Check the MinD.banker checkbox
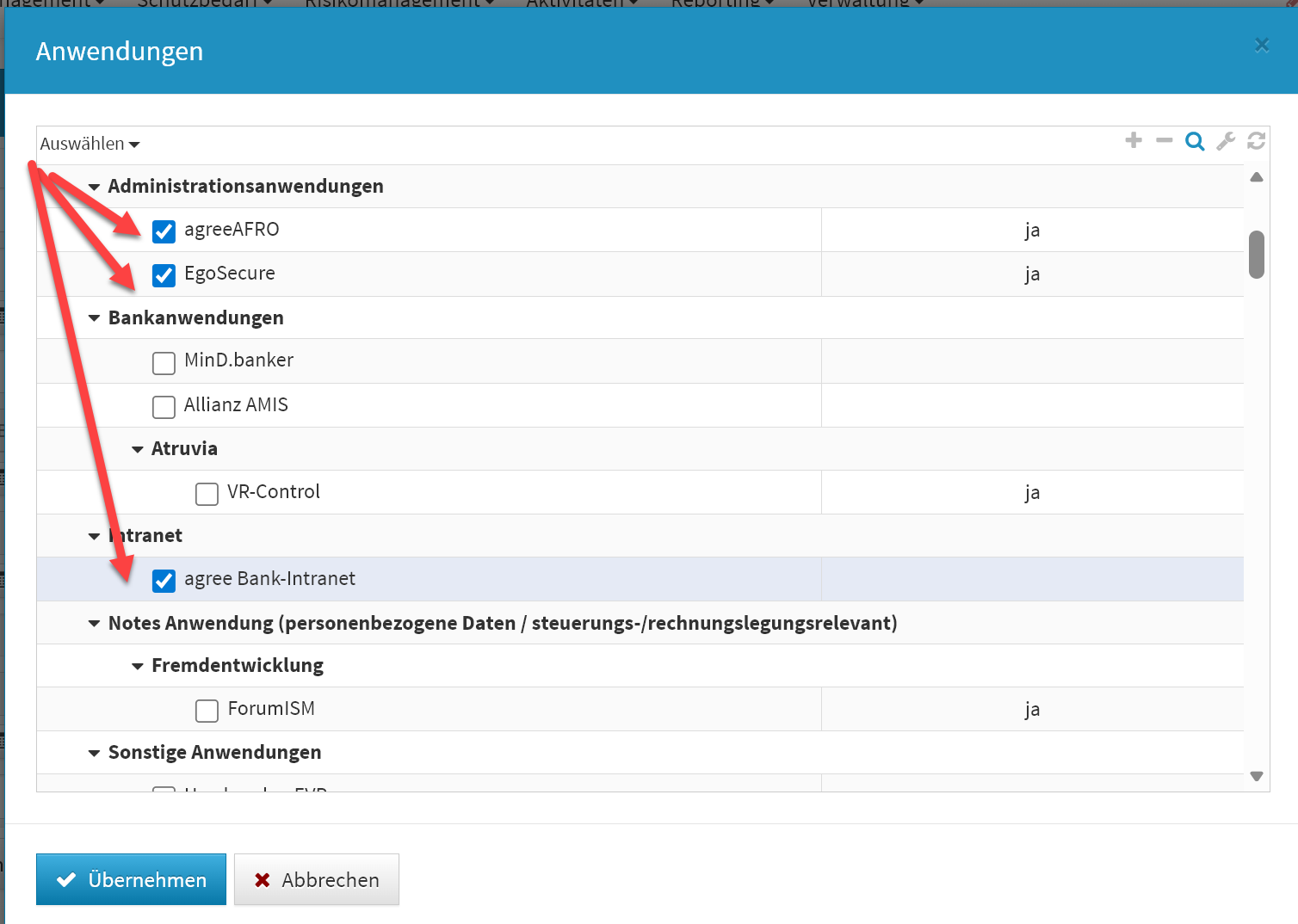 (x=164, y=363)
